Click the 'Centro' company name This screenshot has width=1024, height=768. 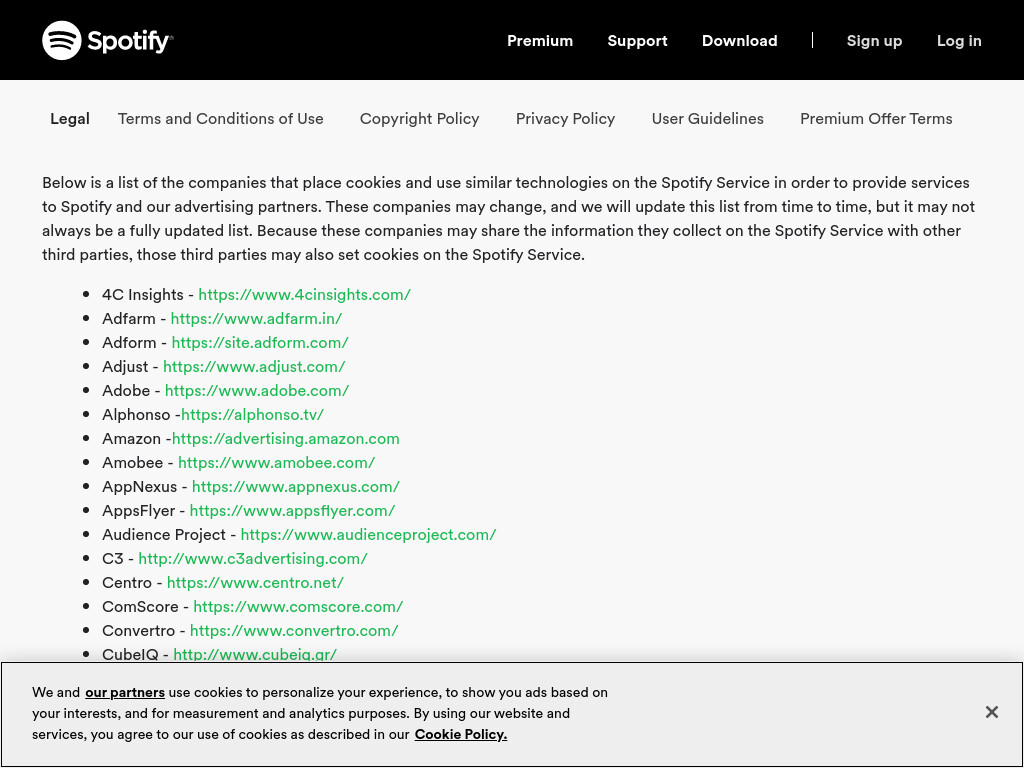[x=127, y=583]
